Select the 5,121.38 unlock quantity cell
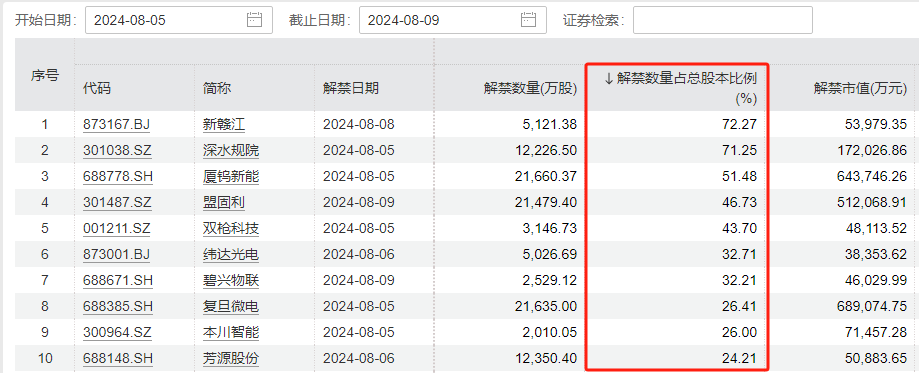The height and width of the screenshot is (373, 919). [x=549, y=124]
